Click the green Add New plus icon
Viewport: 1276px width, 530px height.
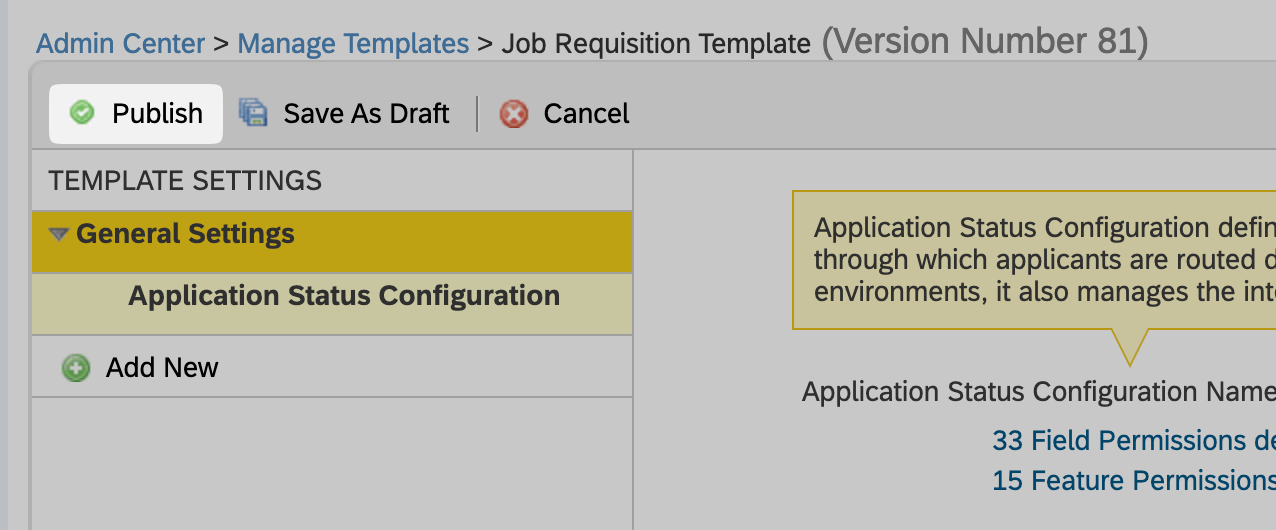[75, 368]
